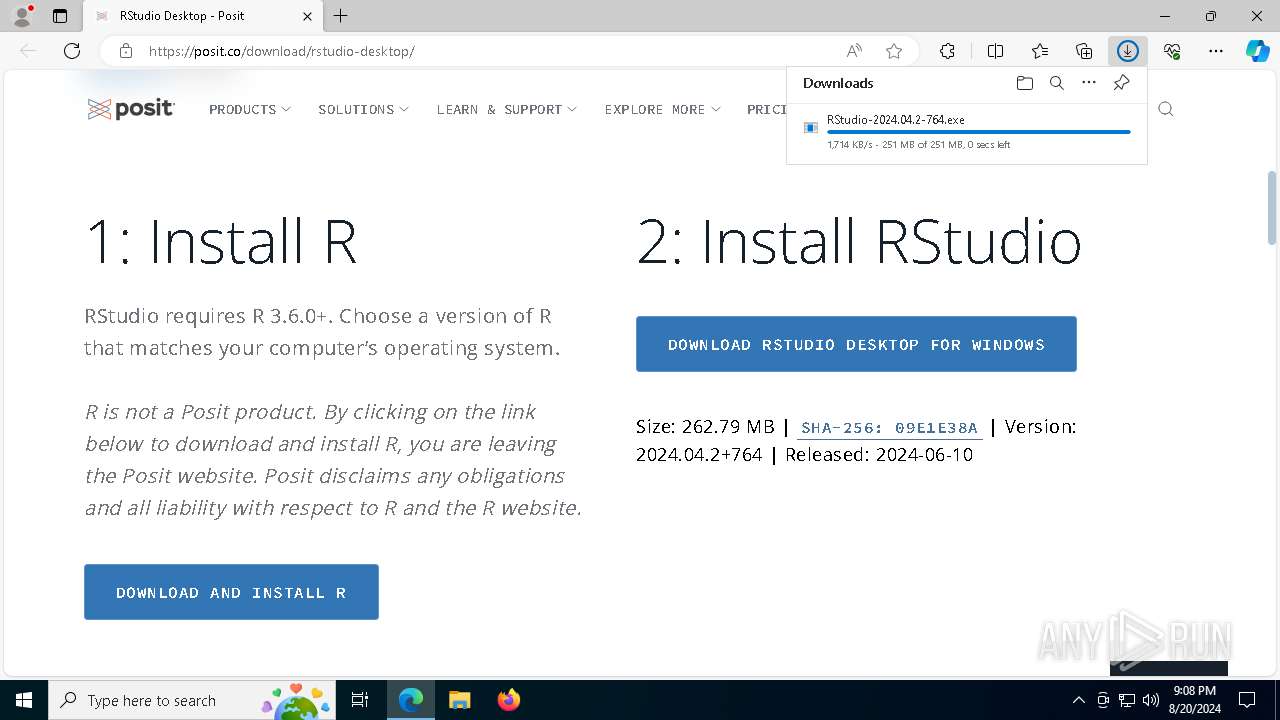This screenshot has height=720, width=1280.
Task: Open more options in Downloads panel
Action: [x=1089, y=83]
